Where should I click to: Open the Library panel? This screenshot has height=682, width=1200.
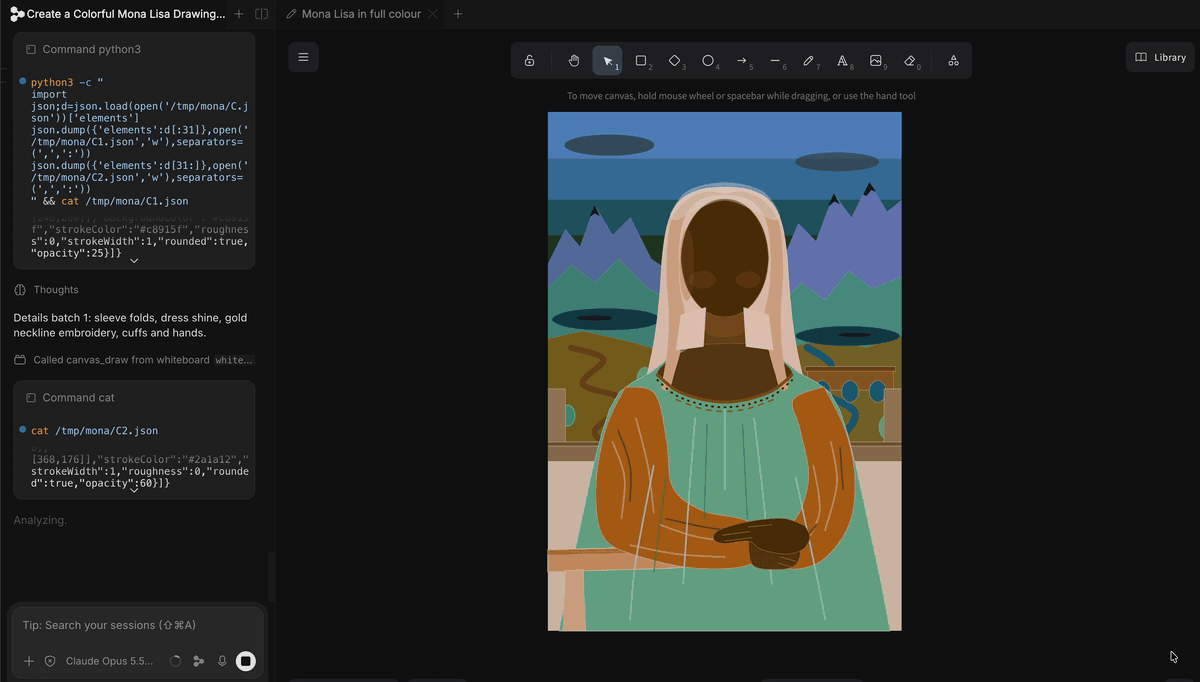tap(1160, 57)
